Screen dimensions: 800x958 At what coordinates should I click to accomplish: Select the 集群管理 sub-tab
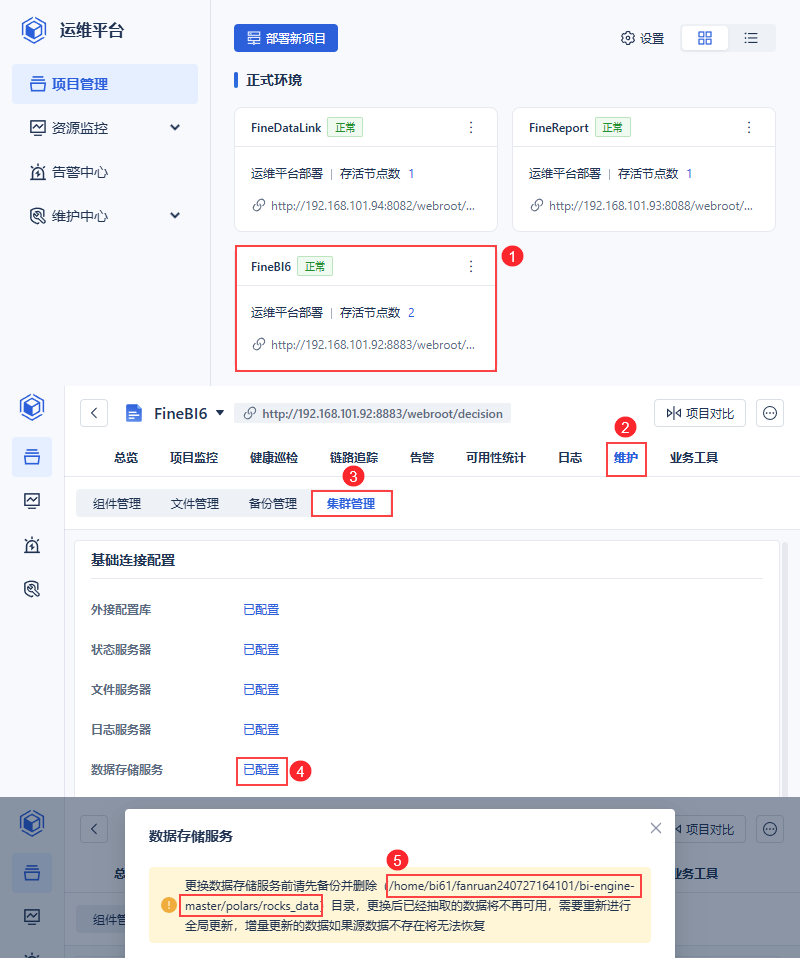coord(351,503)
